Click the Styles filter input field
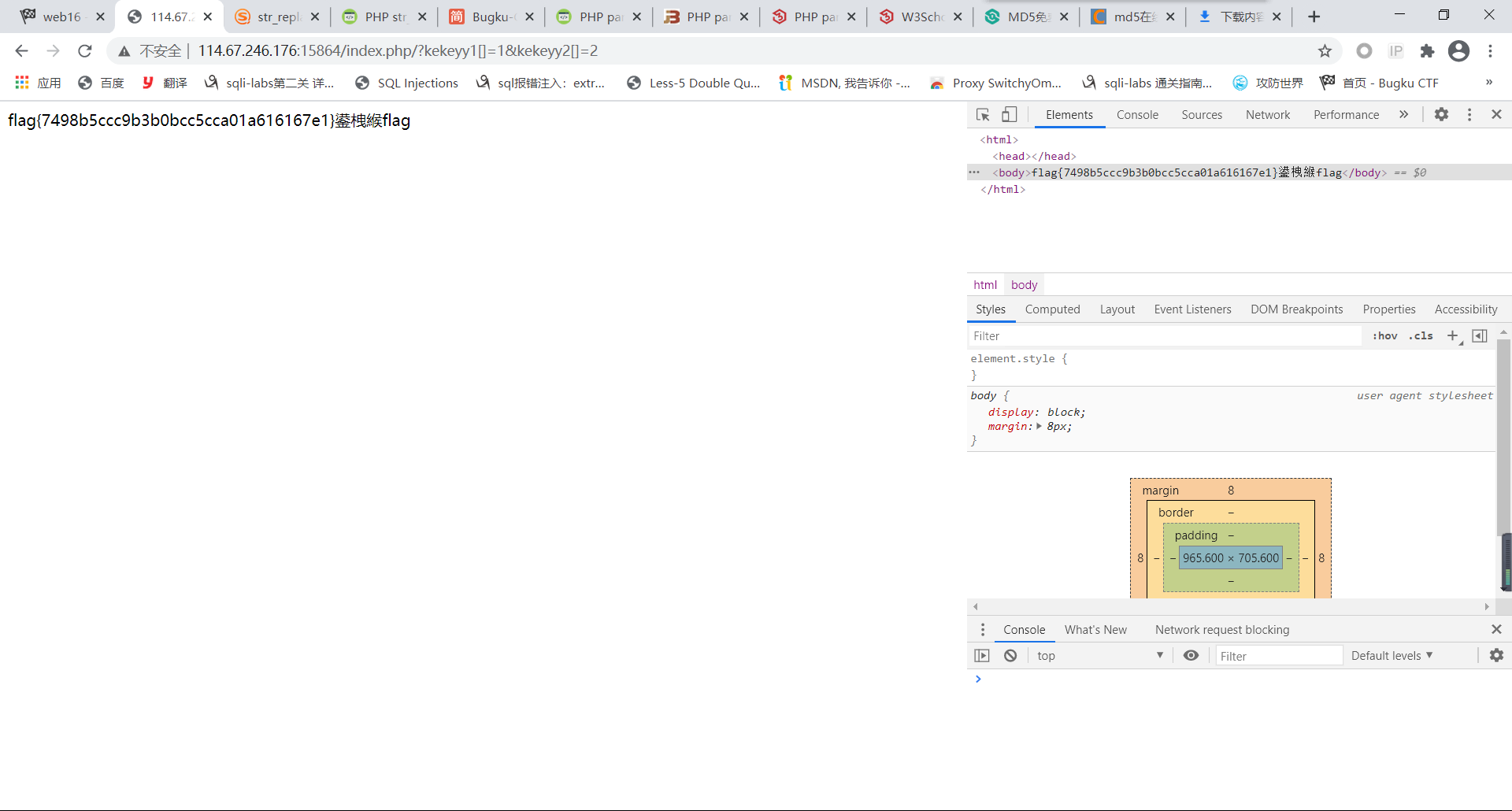 1164,336
